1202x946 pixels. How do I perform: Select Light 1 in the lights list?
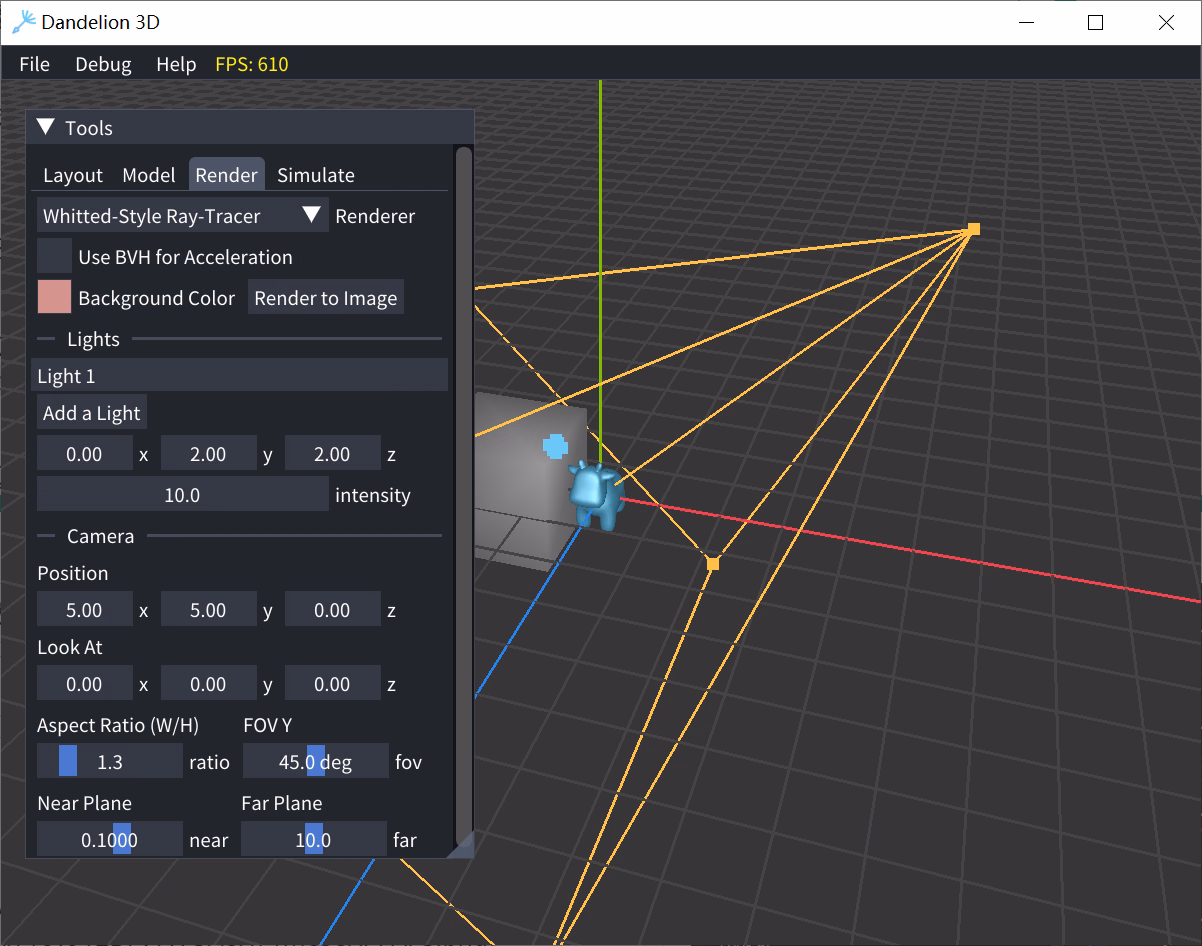click(x=239, y=376)
